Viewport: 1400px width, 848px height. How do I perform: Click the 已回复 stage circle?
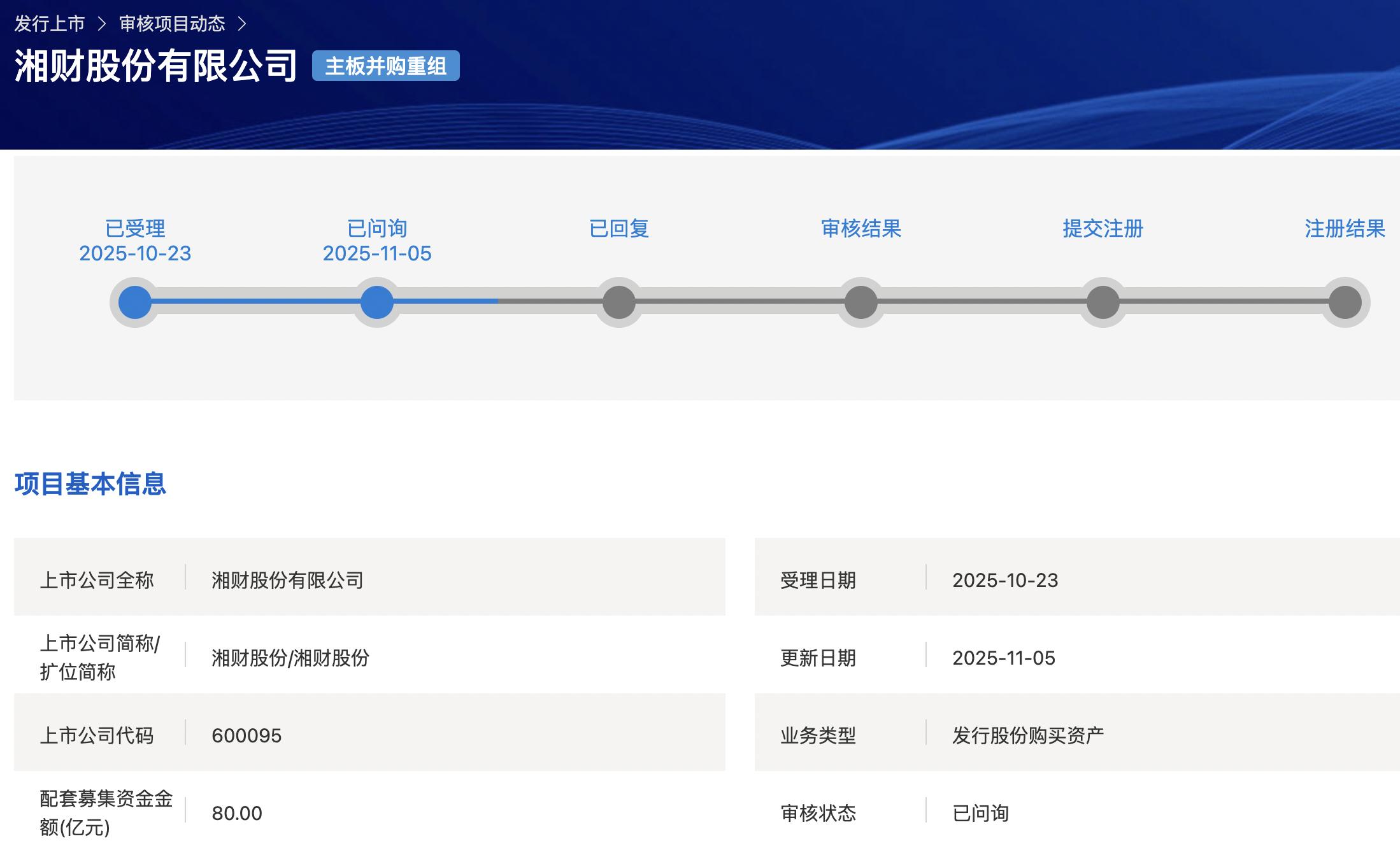point(618,302)
